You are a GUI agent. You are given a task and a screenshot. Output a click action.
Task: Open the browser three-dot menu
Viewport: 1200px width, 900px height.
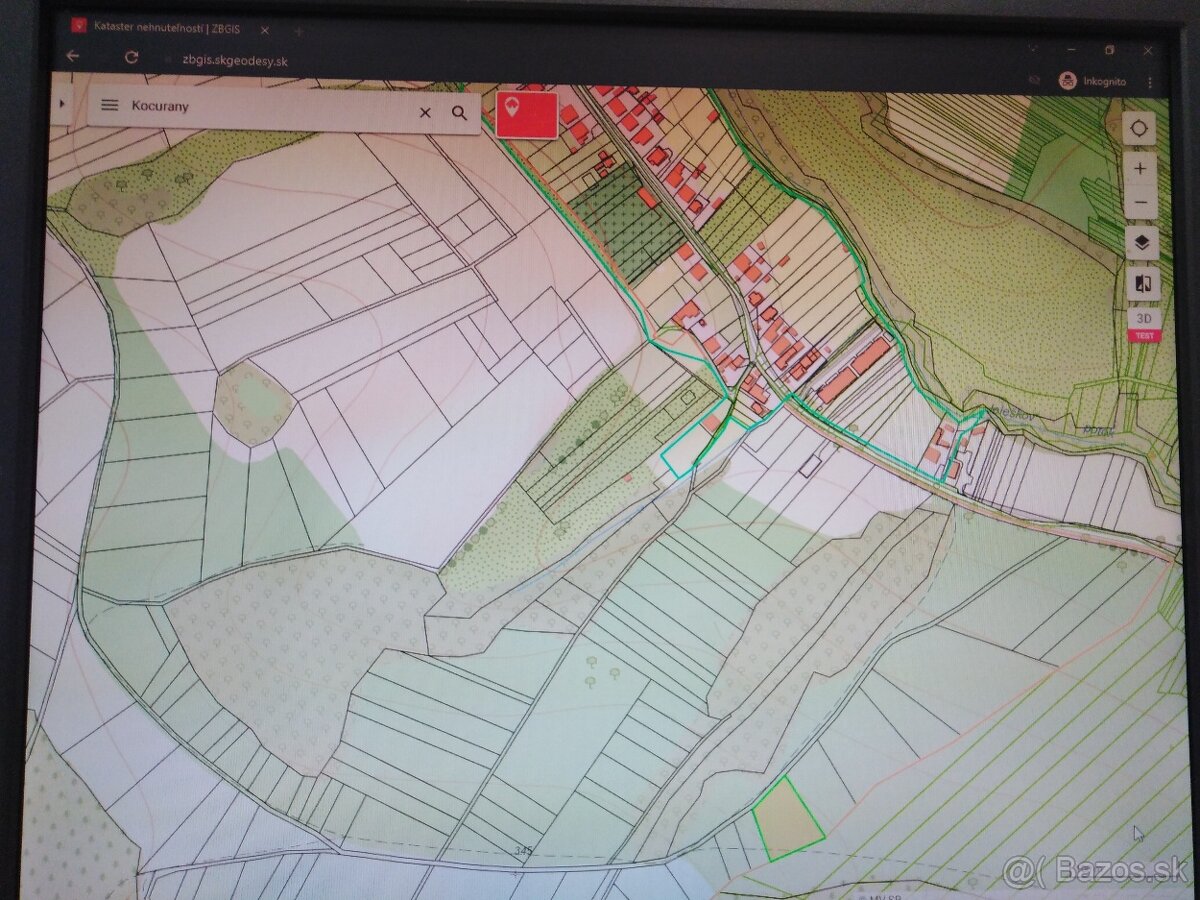(x=1150, y=83)
